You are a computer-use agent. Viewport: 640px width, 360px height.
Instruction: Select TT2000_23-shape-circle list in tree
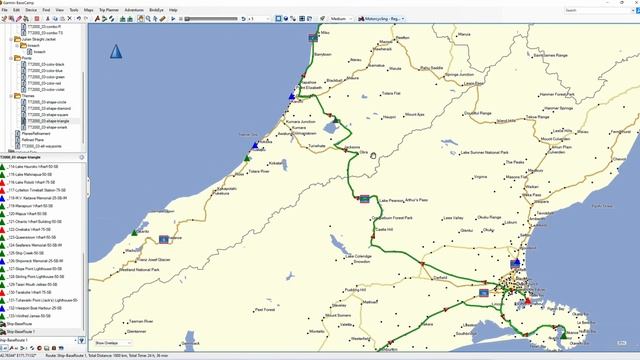[47, 102]
